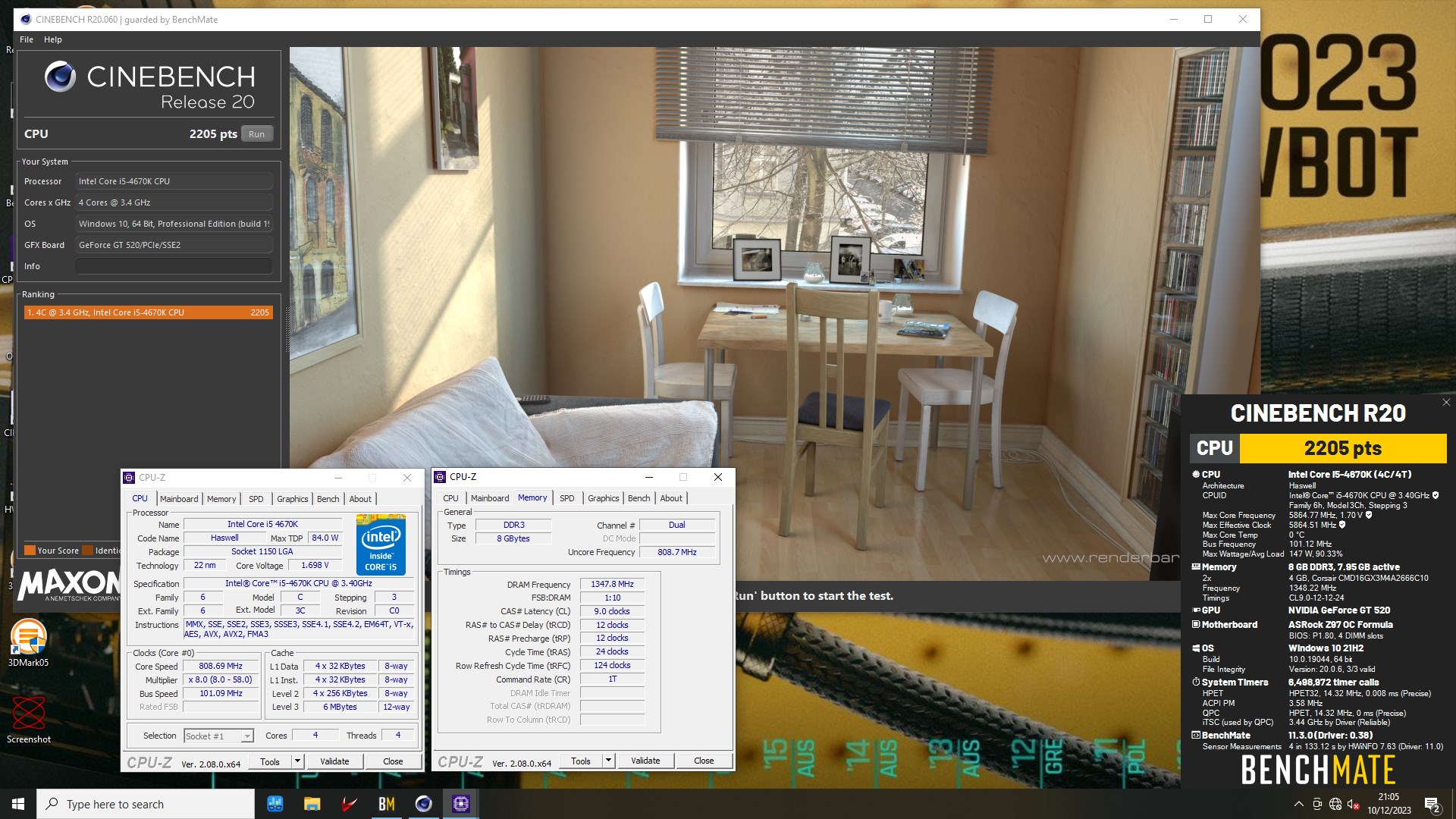
Task: Click the 2205 pts score in BenchMate panel
Action: click(x=1342, y=448)
